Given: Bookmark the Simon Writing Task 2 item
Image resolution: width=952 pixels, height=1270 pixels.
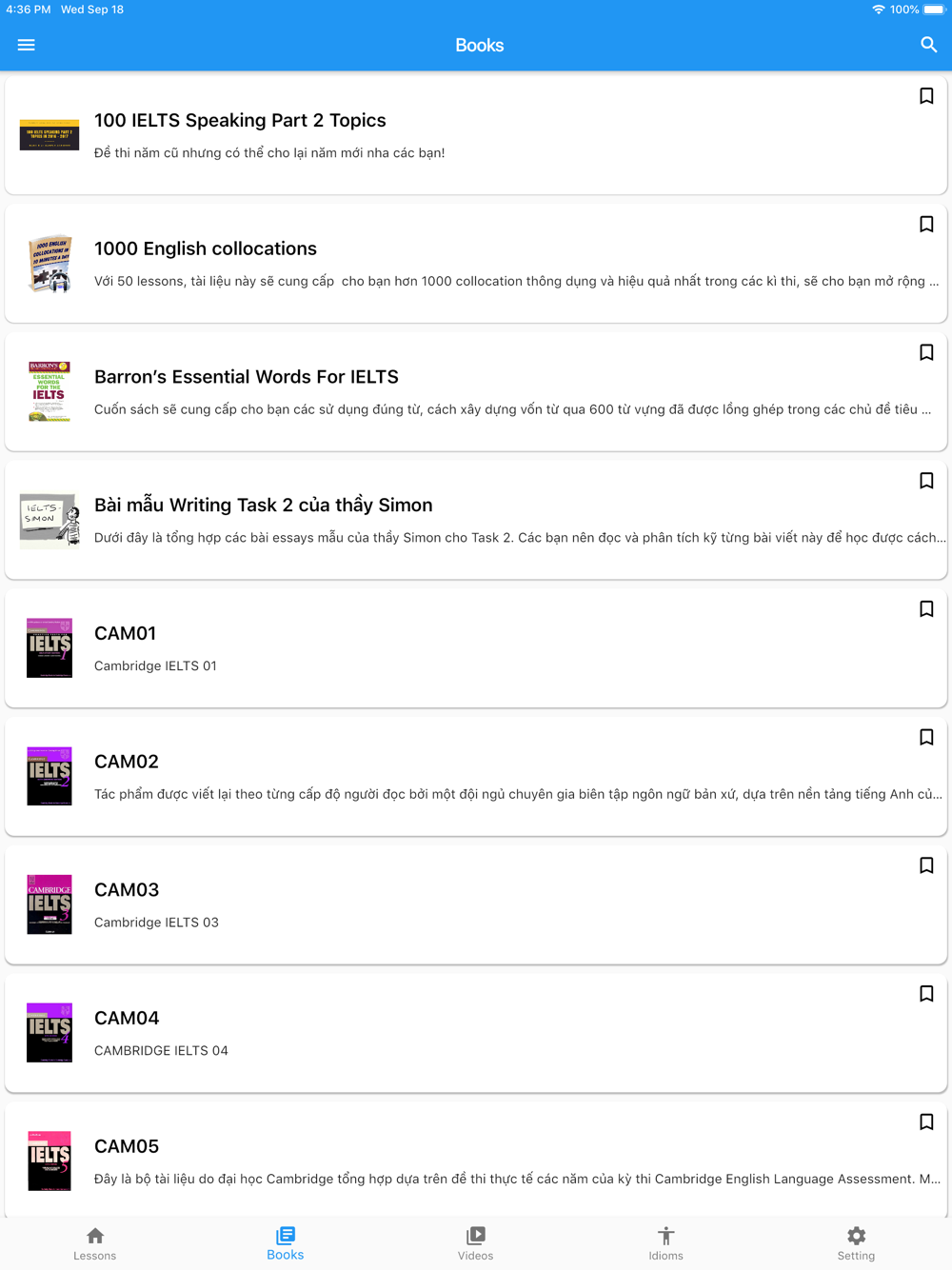Looking at the screenshot, I should (926, 481).
